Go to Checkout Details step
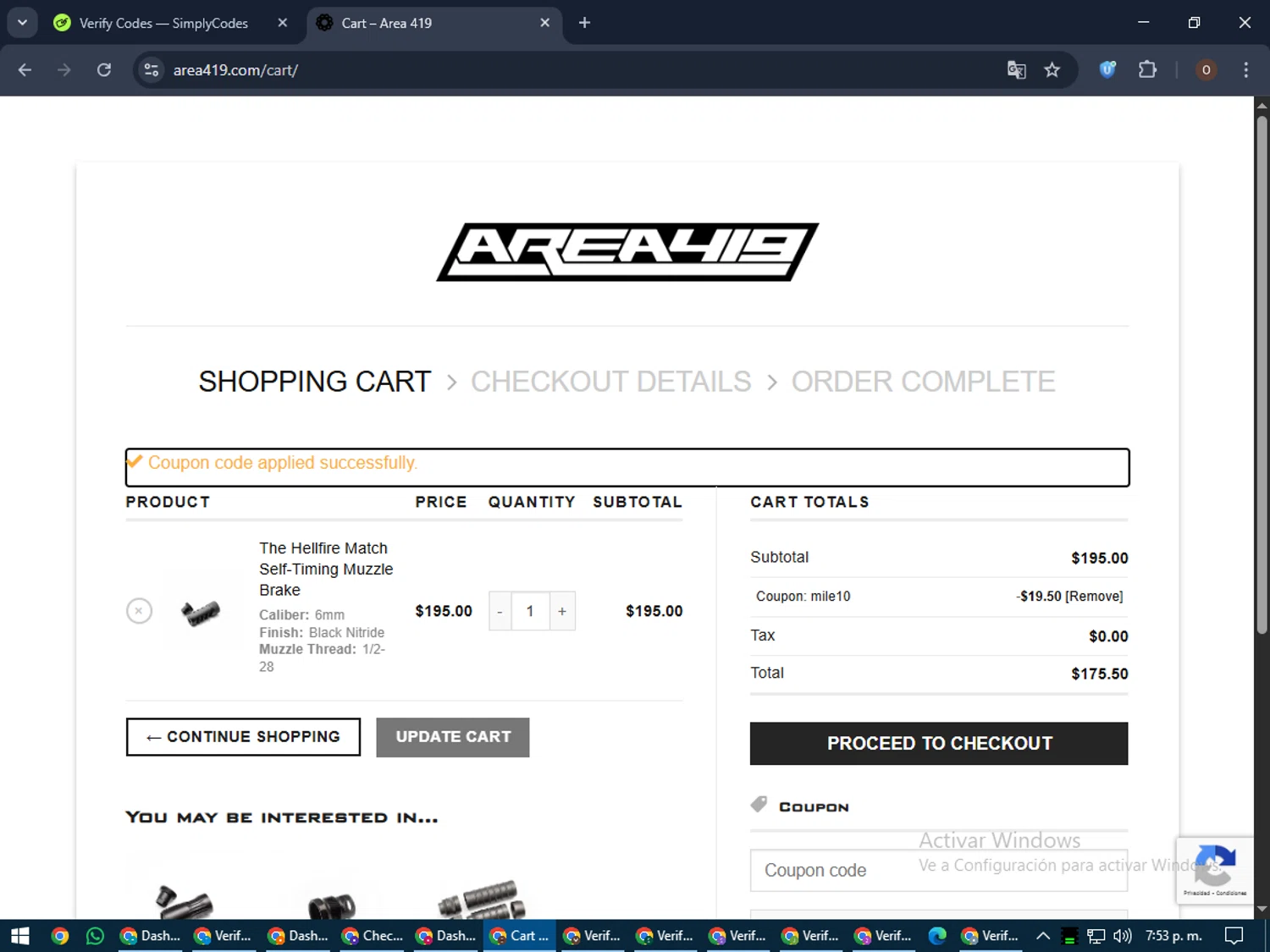Image resolution: width=1270 pixels, height=952 pixels. [x=610, y=382]
